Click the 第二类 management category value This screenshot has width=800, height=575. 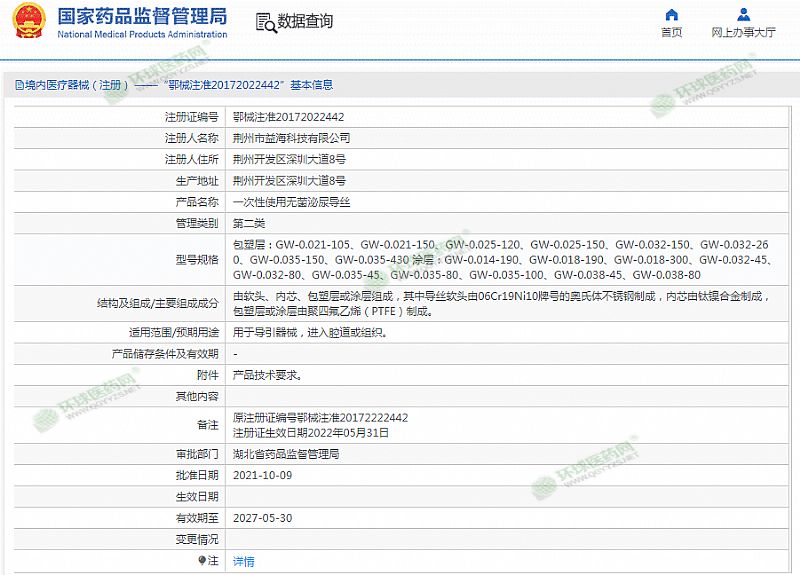click(x=249, y=223)
